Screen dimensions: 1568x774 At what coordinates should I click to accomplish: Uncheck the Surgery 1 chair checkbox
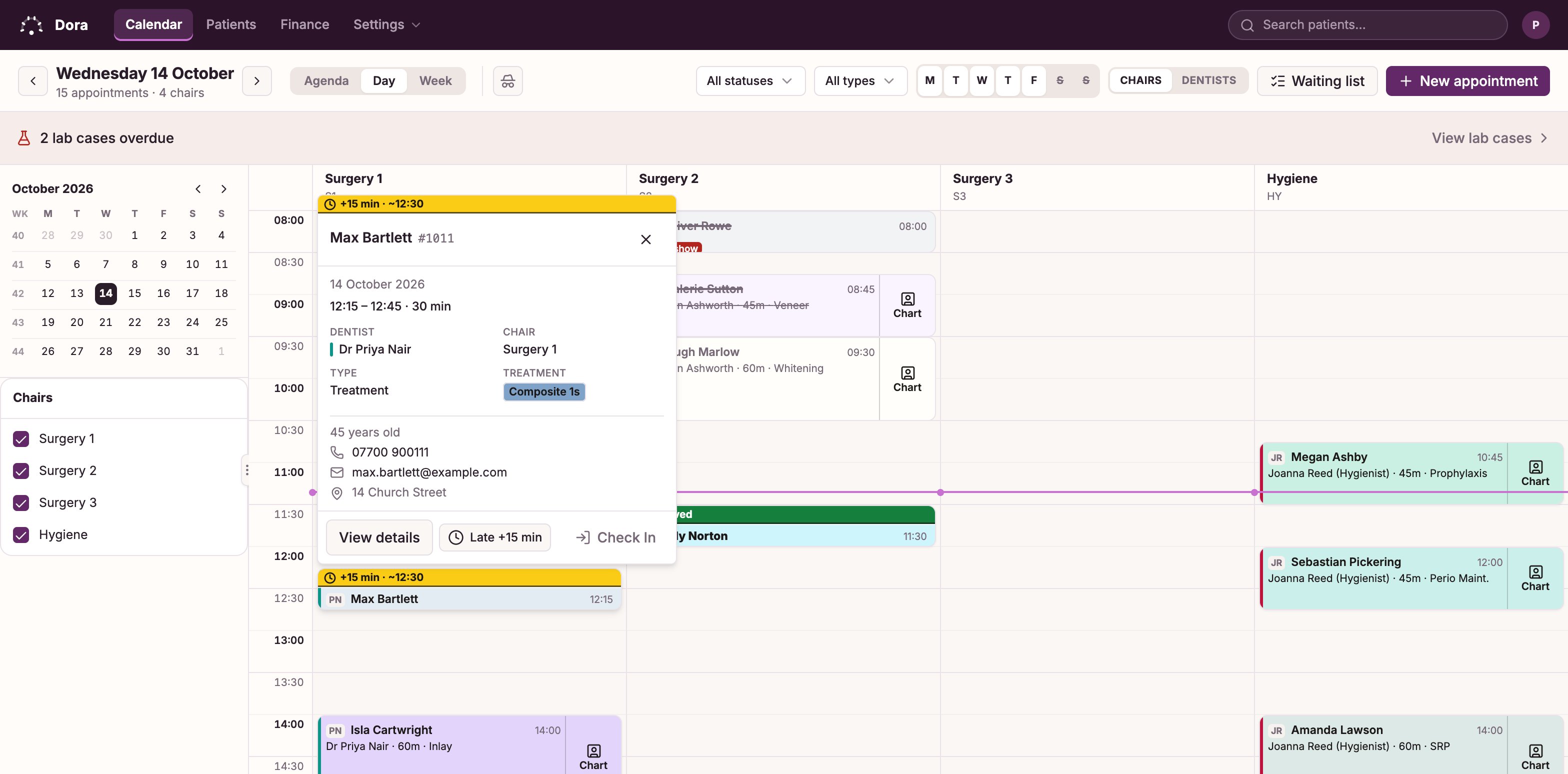[x=21, y=438]
